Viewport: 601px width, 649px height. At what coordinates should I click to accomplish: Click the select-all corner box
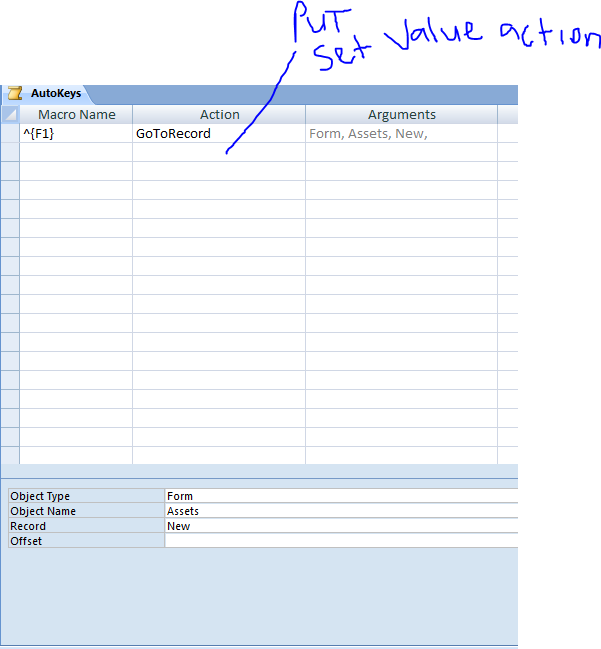pyautogui.click(x=10, y=114)
